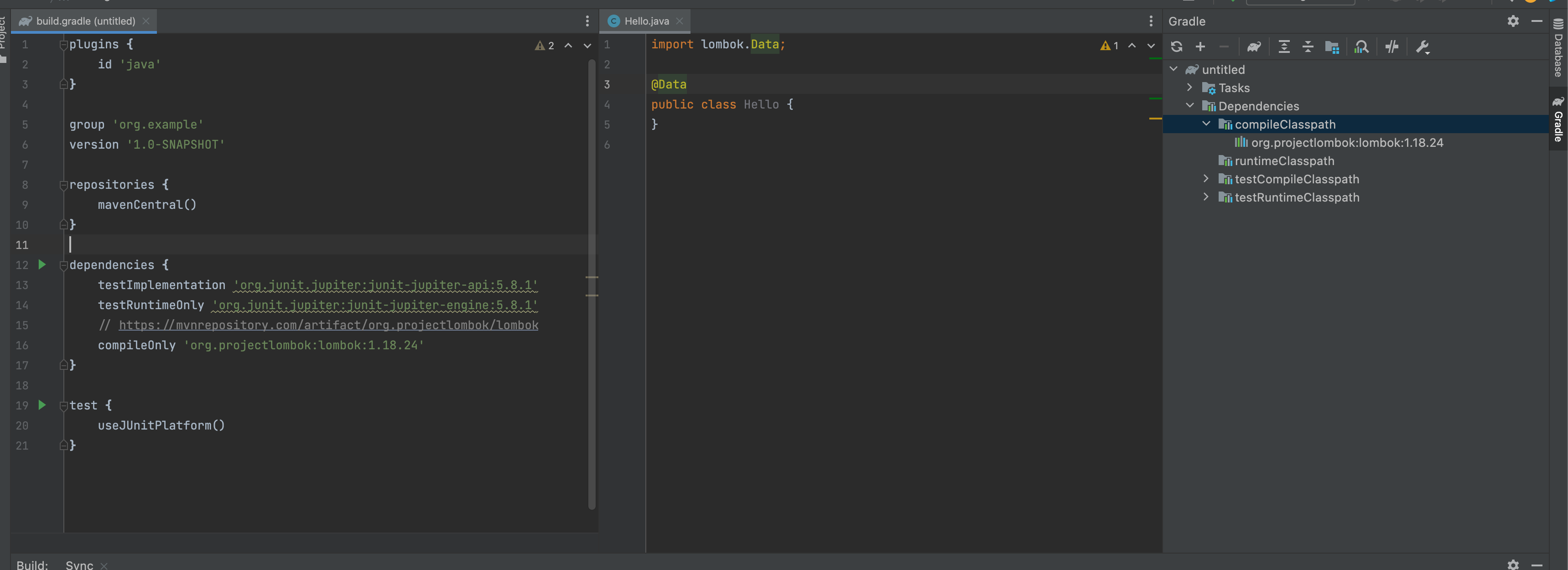The image size is (1568, 570).
Task: Run the test block via gutter arrow
Action: 42,405
